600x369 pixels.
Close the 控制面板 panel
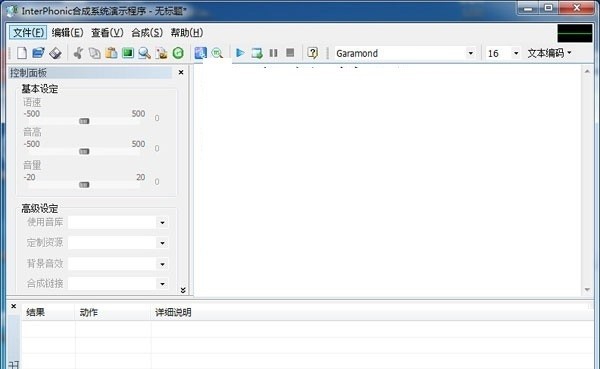(x=181, y=72)
